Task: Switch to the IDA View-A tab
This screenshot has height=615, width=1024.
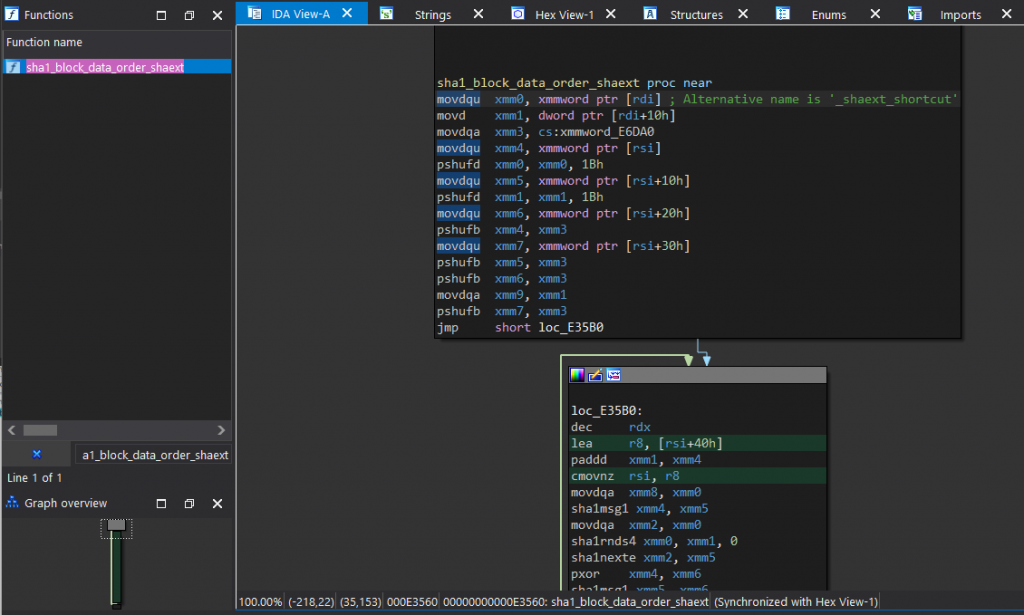Action: tap(300, 14)
